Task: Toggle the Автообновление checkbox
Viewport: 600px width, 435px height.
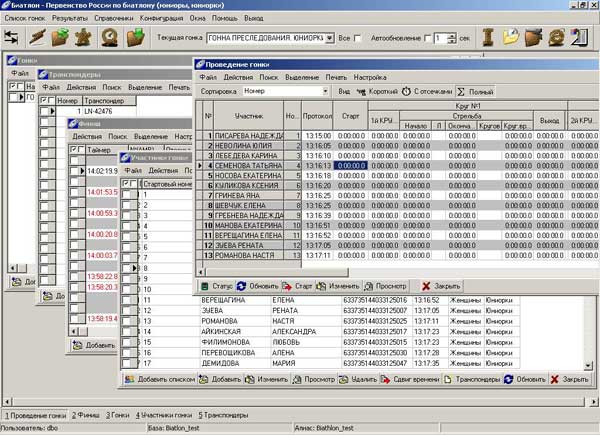Action: (427, 38)
